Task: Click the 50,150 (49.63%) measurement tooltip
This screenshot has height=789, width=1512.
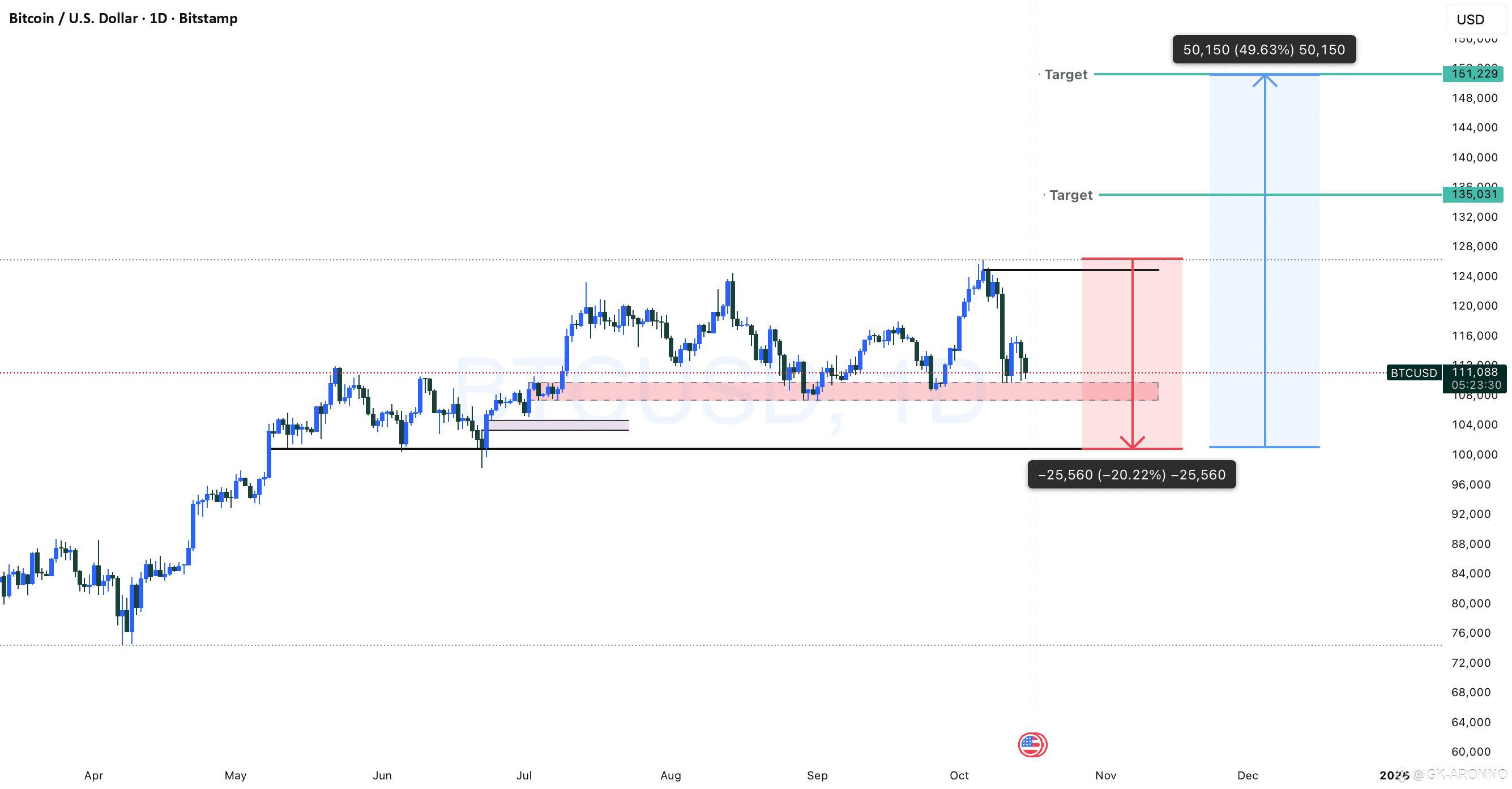Action: tap(1264, 49)
